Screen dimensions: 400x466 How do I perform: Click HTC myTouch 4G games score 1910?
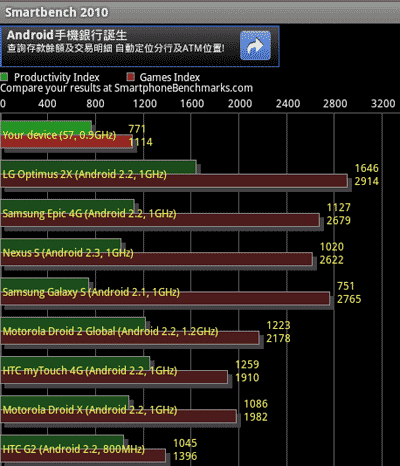coord(247,377)
